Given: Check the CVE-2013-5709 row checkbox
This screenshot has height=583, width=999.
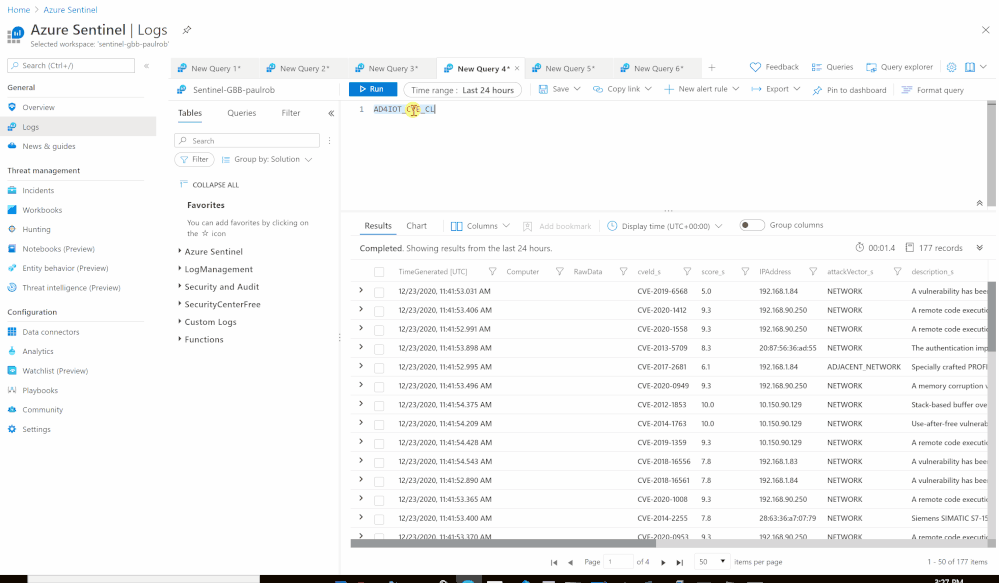Looking at the screenshot, I should (379, 349).
